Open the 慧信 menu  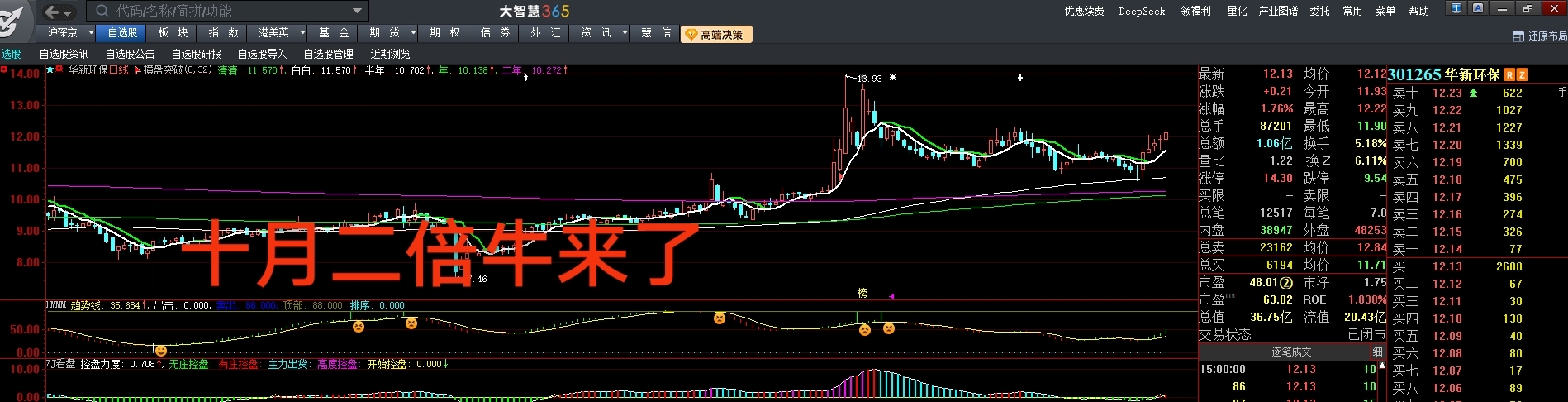[656, 33]
